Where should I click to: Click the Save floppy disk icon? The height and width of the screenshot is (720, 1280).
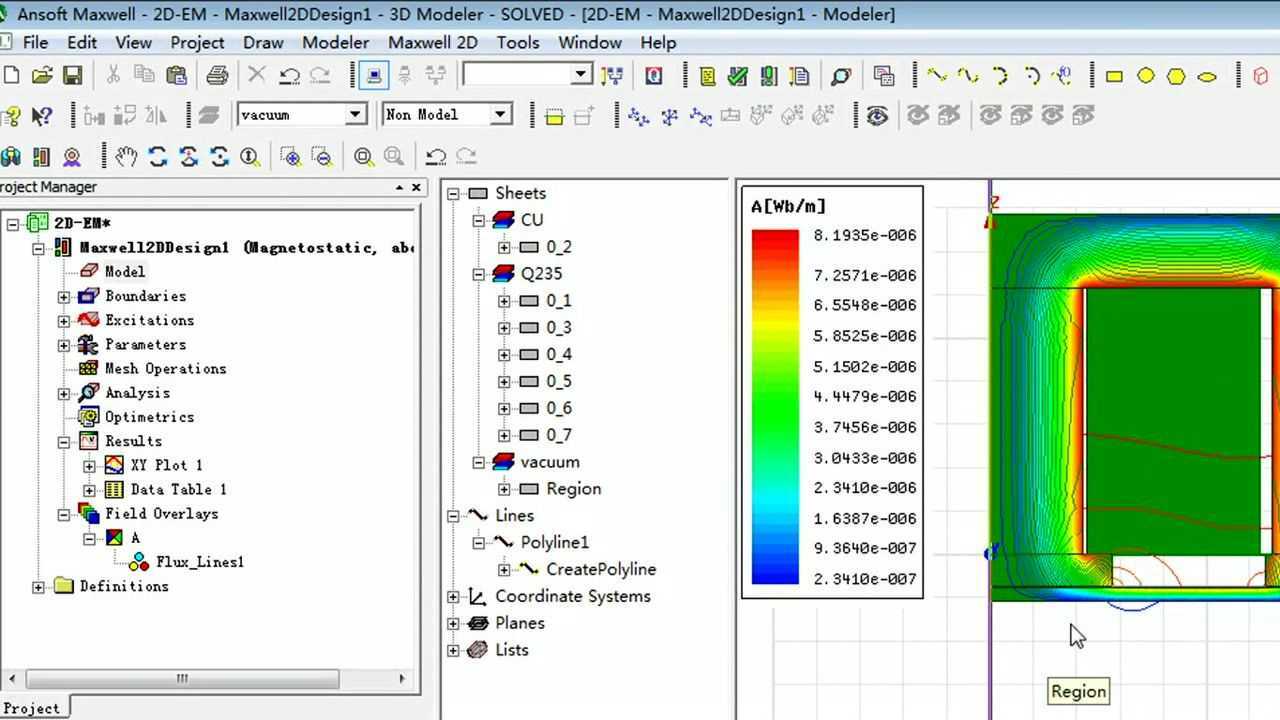[x=72, y=76]
